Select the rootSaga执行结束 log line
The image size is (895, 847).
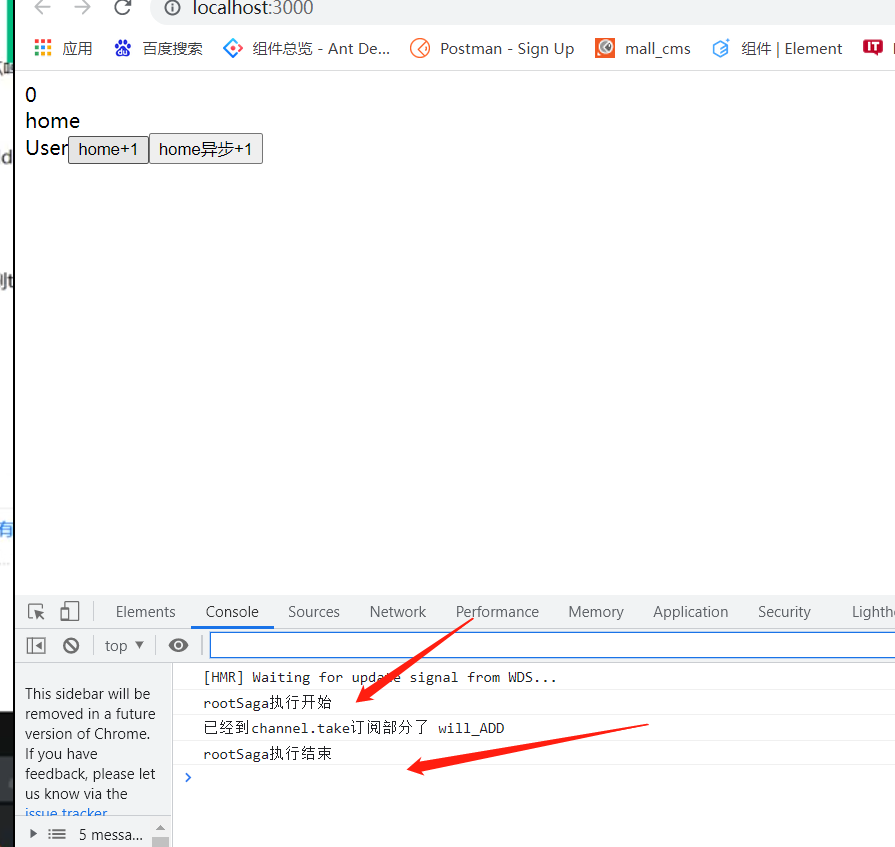pyautogui.click(x=534, y=753)
